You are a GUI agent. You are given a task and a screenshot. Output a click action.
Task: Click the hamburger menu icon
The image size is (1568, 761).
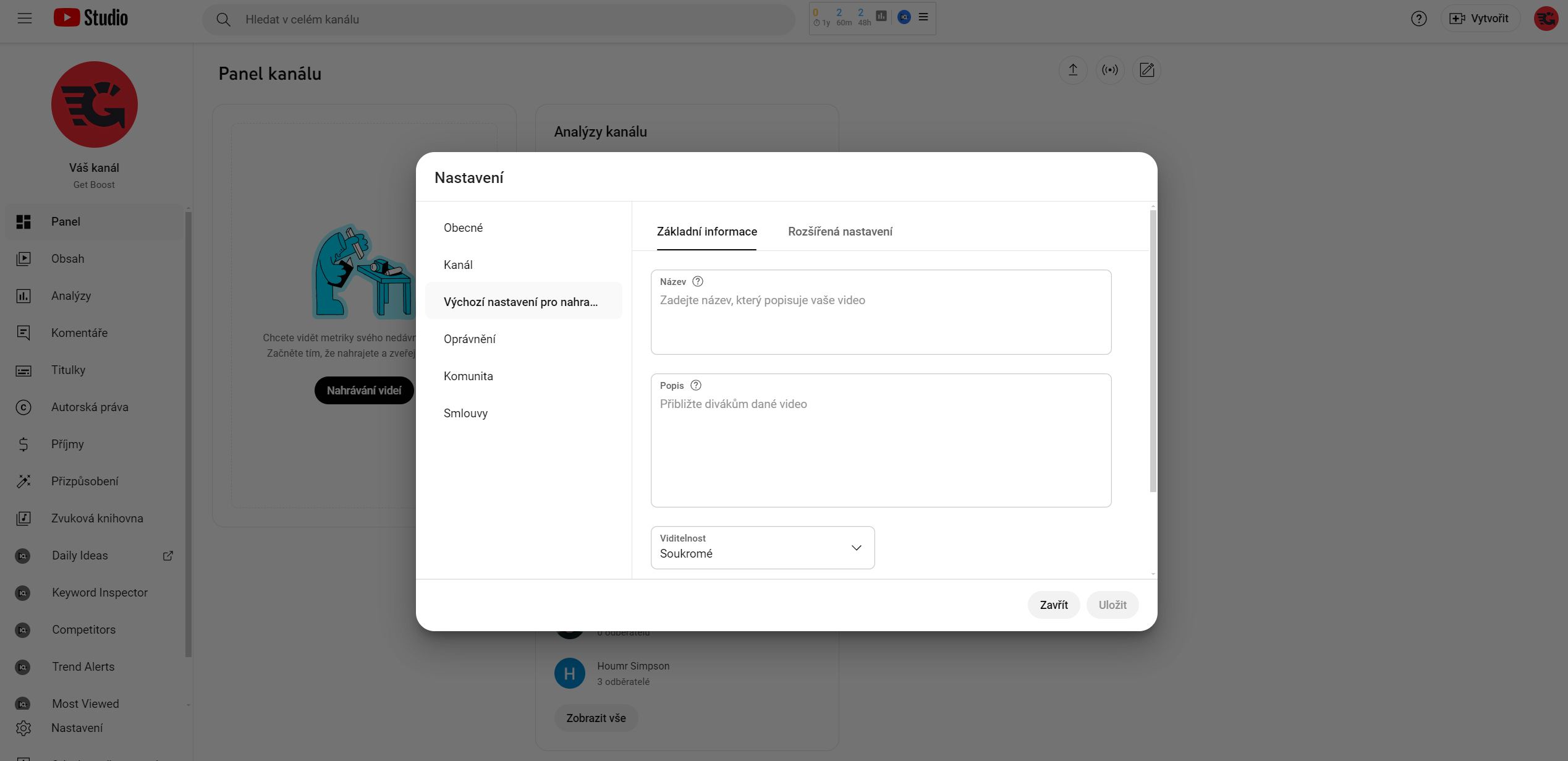point(24,18)
